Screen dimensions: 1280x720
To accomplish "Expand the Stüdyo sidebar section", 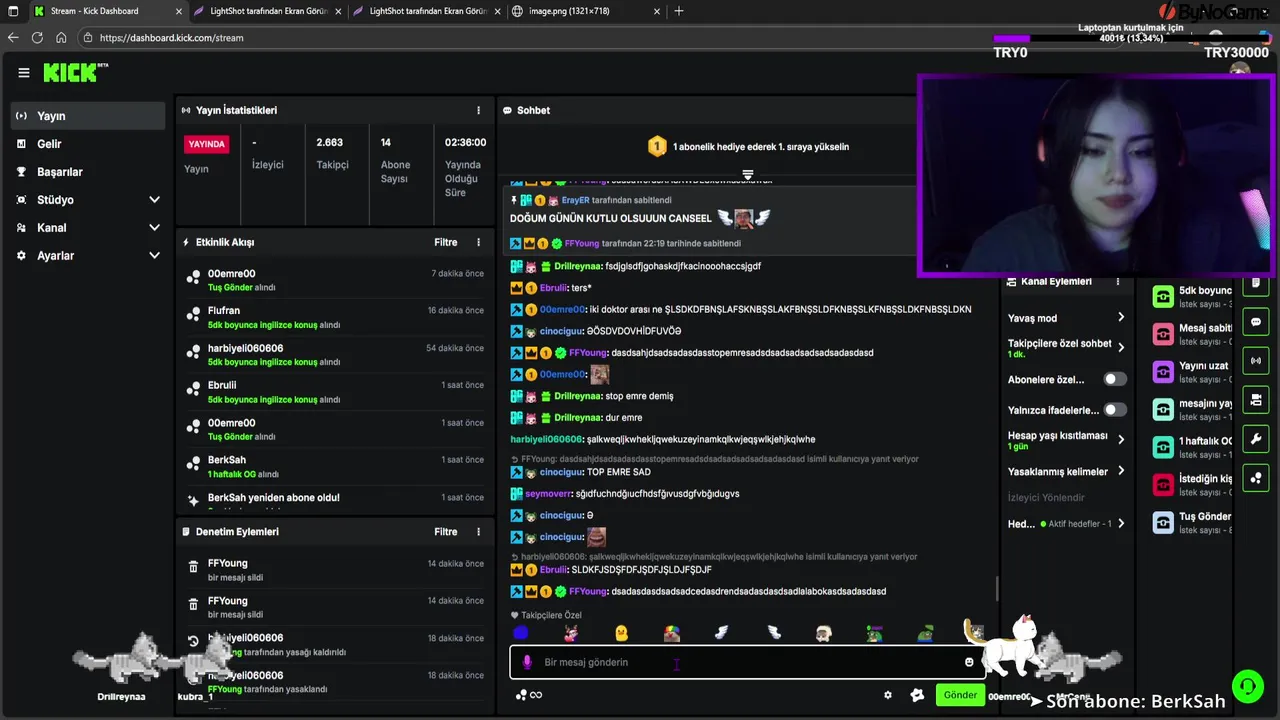I will (x=88, y=200).
